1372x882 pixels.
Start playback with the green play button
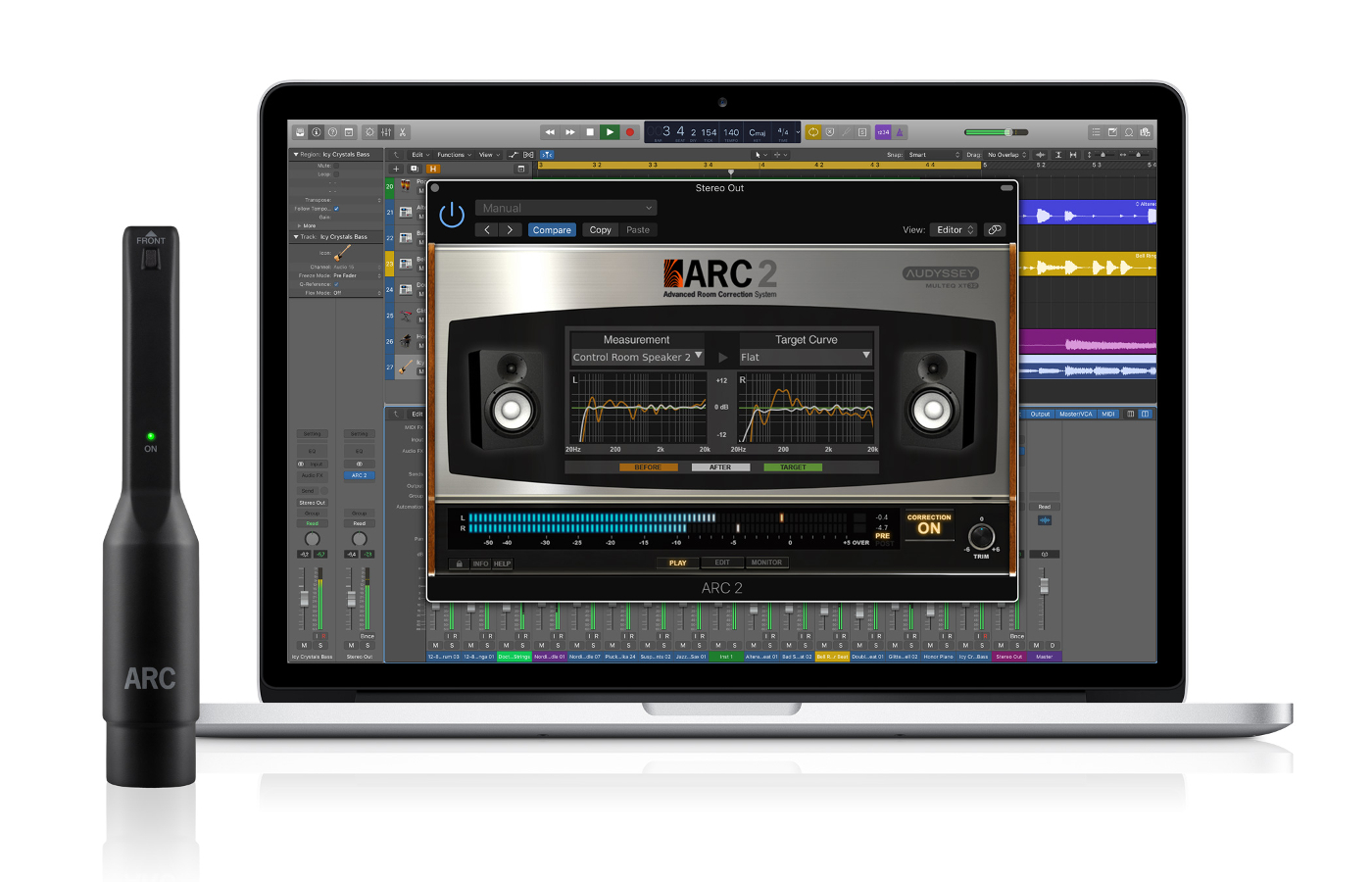(x=610, y=132)
